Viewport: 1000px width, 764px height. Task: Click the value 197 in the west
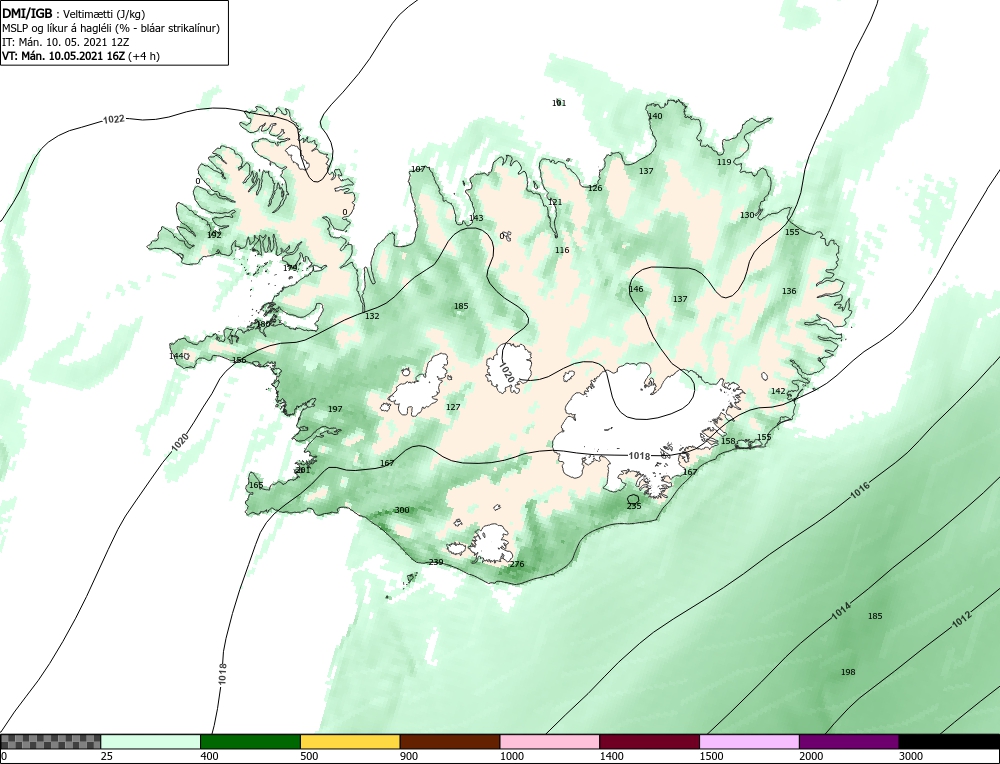pyautogui.click(x=335, y=409)
